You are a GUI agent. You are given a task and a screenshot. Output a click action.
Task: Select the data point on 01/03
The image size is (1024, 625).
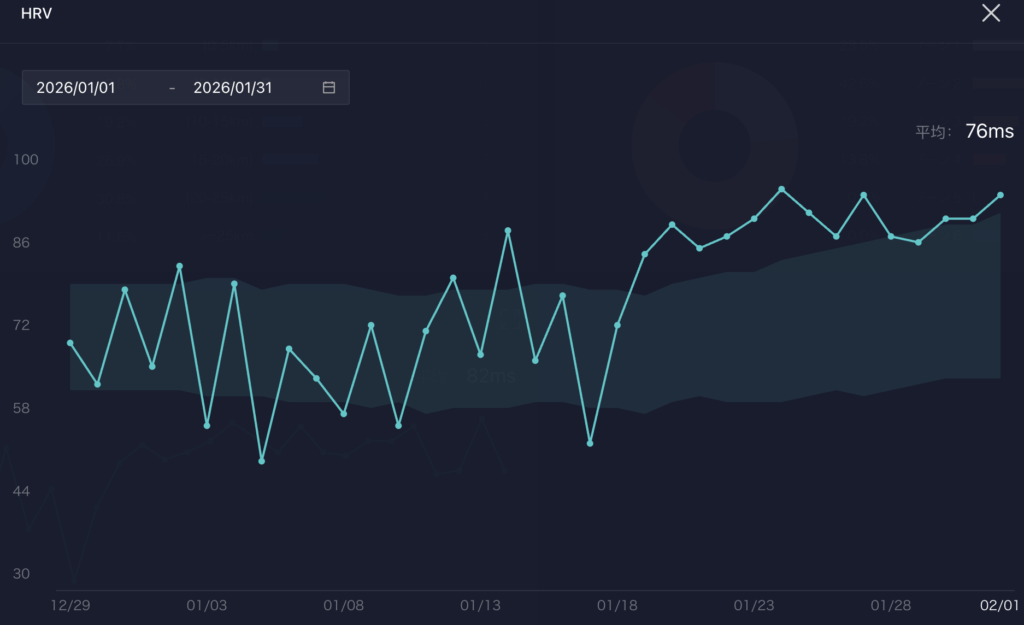pos(207,426)
